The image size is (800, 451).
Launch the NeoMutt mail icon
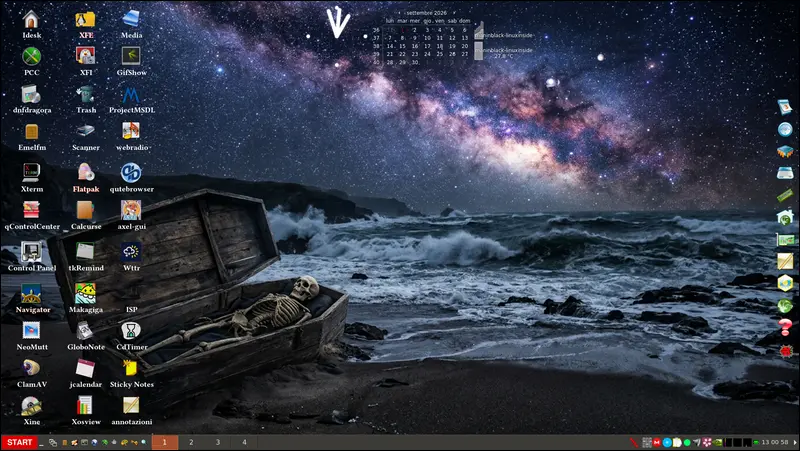(31, 331)
